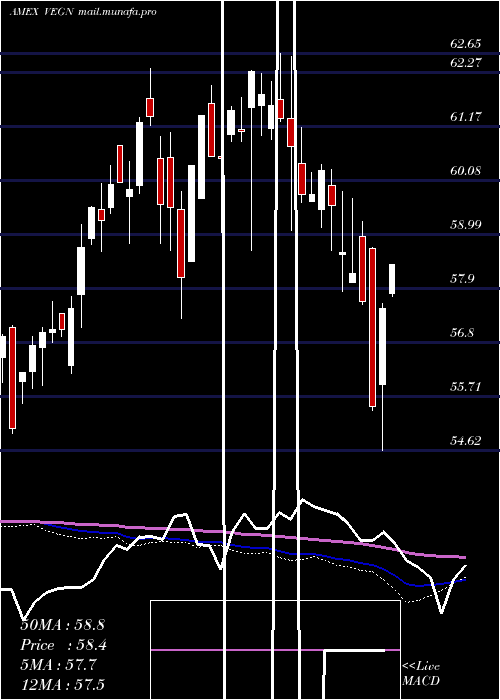Select the 57.9 price level label
This screenshot has width=500, height=700.
(462, 279)
